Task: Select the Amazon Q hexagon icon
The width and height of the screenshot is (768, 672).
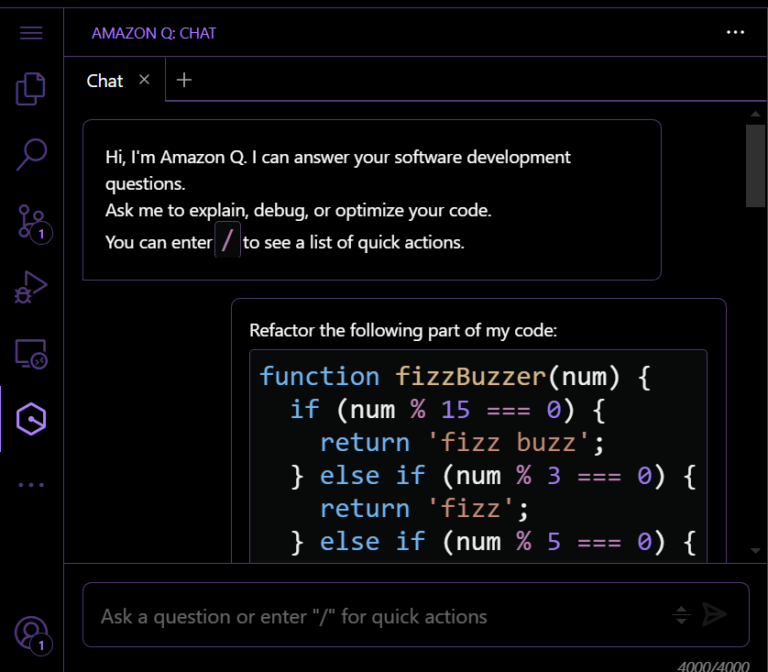Action: [x=31, y=419]
